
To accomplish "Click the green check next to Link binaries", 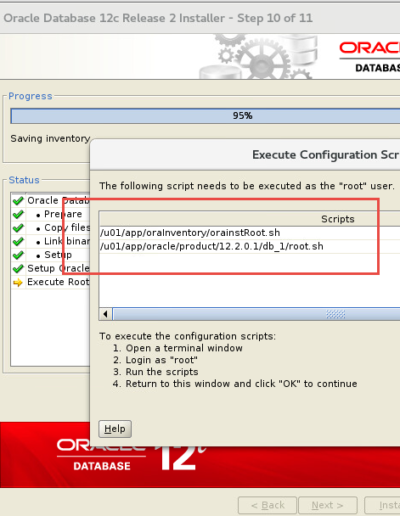I will pyautogui.click(x=18, y=241).
